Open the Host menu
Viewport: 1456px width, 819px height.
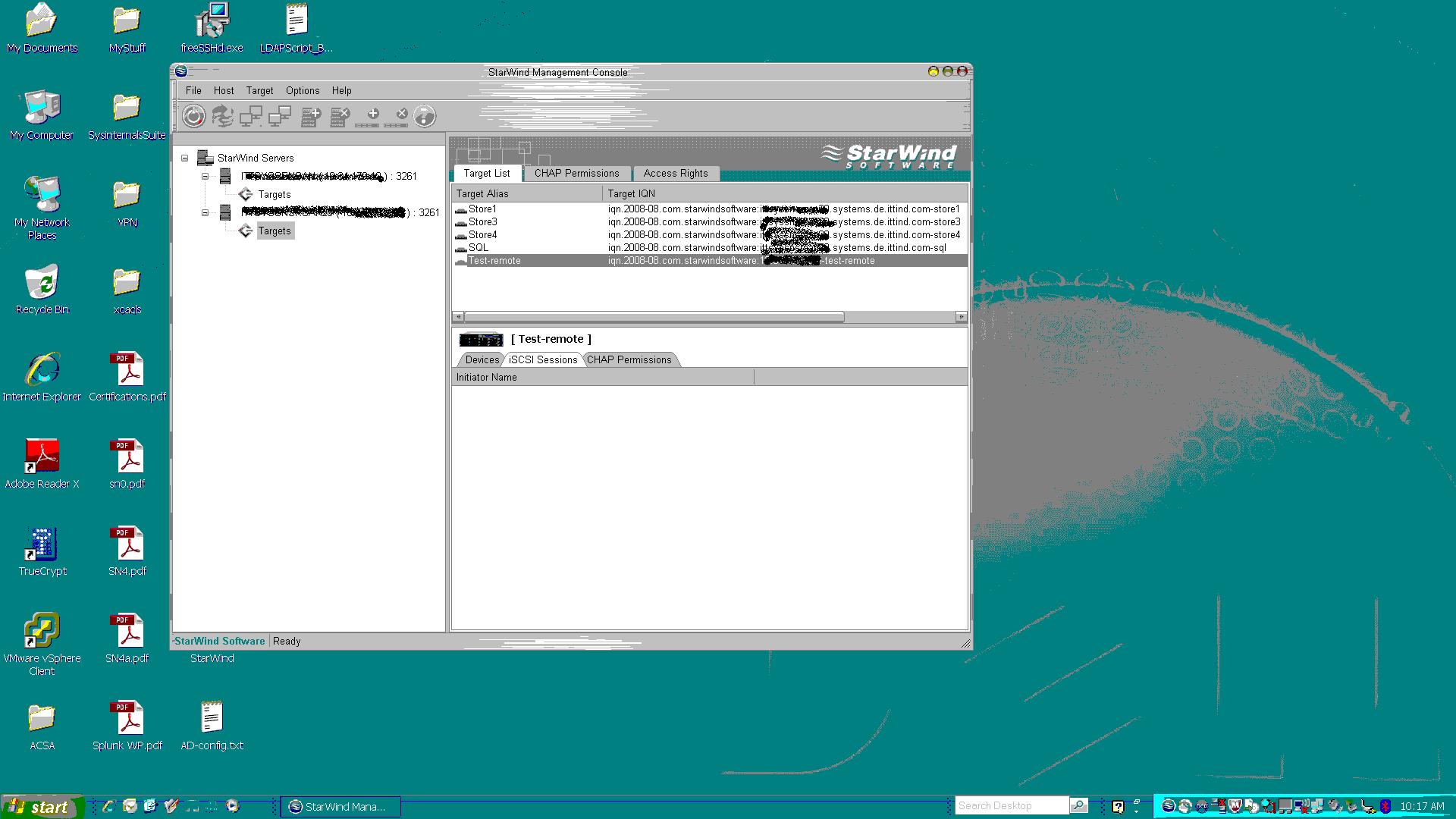(x=224, y=90)
